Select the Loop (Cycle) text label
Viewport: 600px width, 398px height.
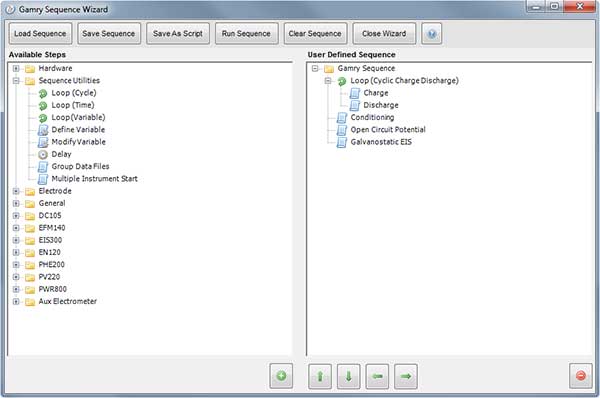[x=74, y=93]
